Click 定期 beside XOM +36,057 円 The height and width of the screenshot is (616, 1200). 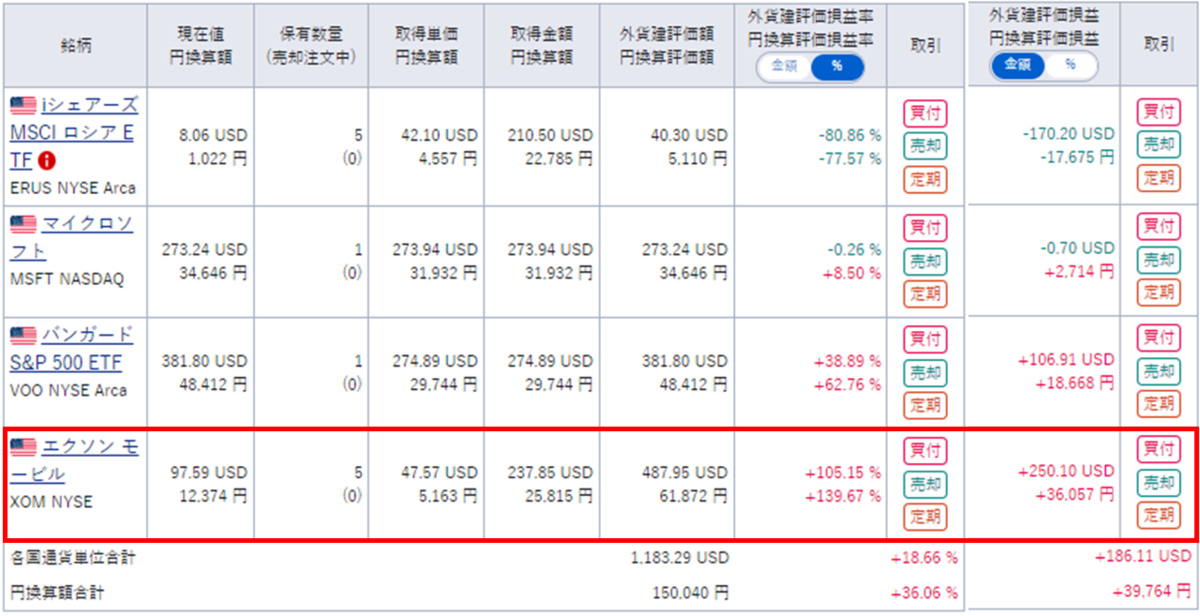click(x=1158, y=516)
